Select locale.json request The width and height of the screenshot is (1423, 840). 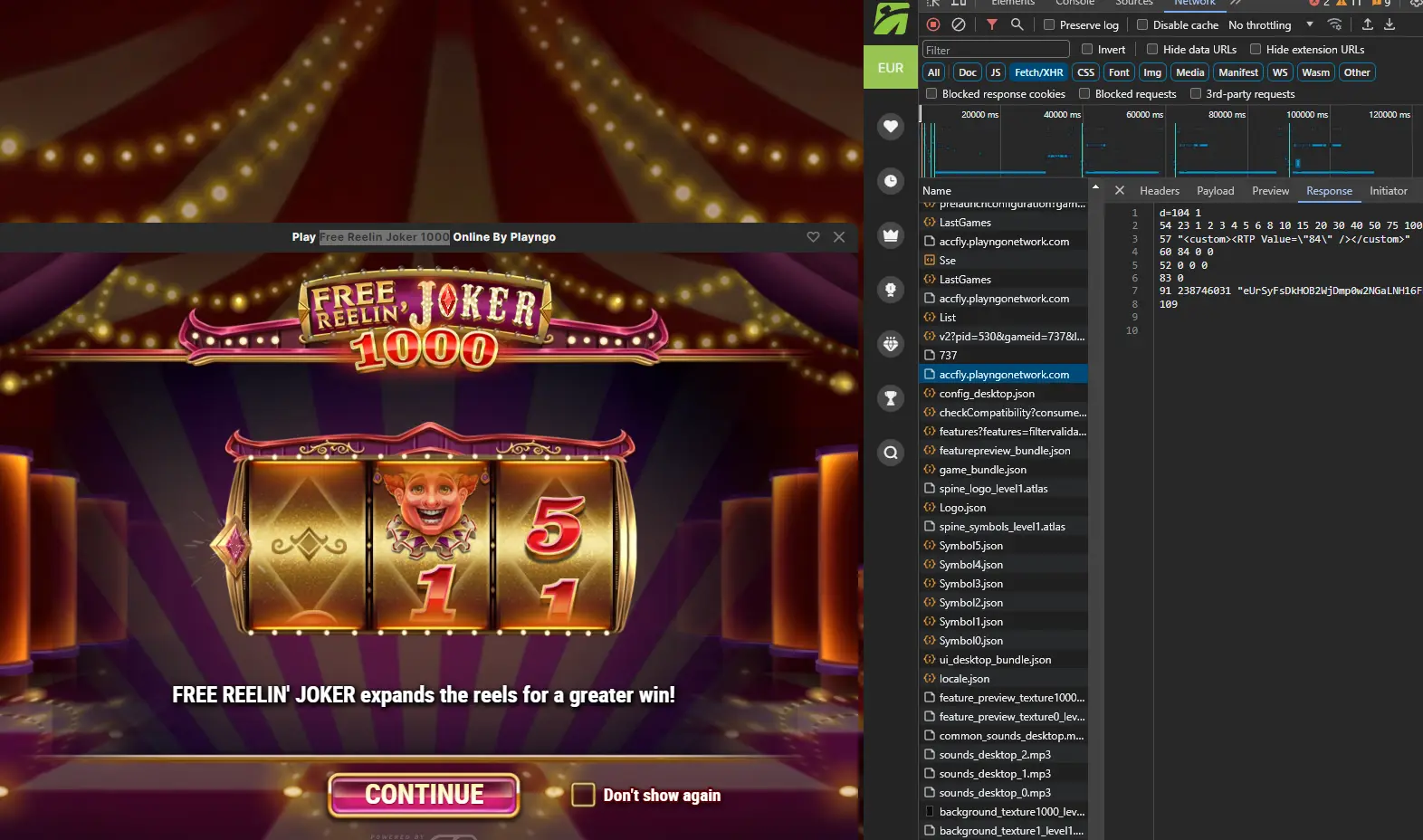1003,679
